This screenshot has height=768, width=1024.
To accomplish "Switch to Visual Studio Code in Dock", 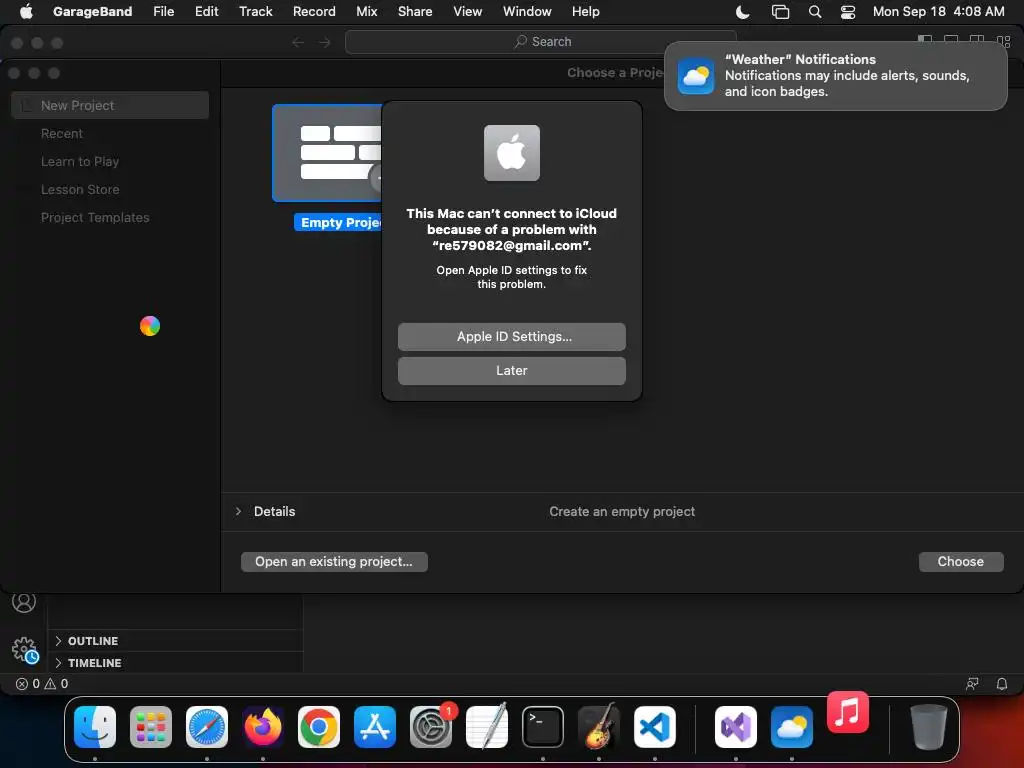I will tap(654, 727).
